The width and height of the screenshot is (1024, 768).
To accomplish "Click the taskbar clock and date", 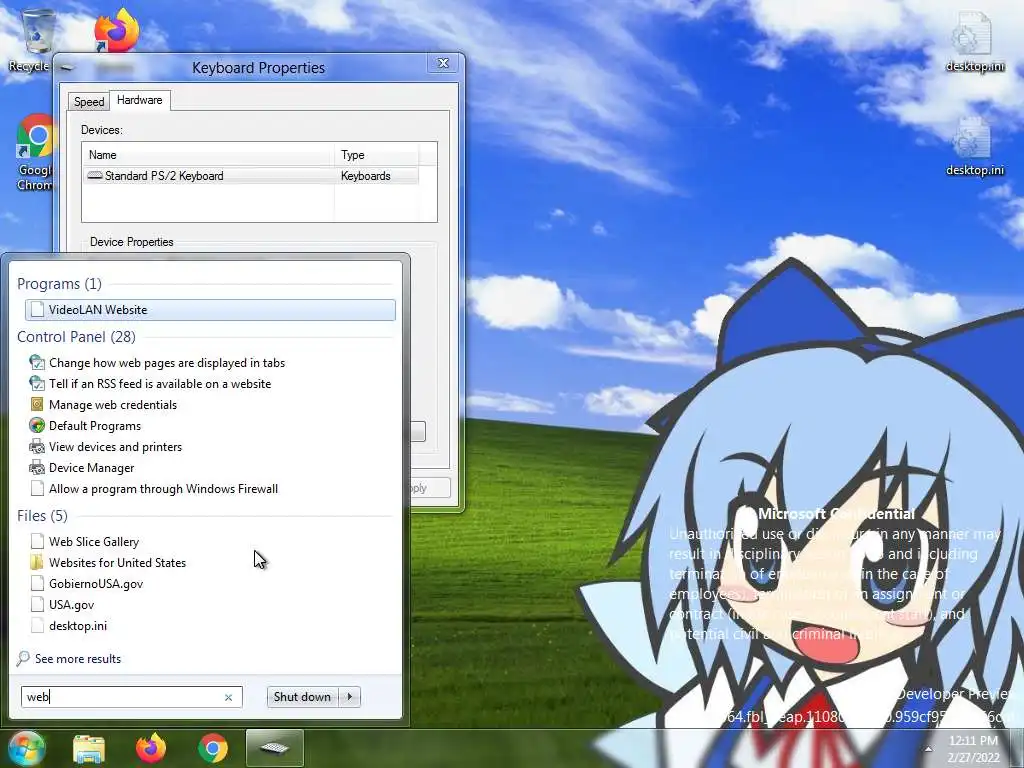I will 973,748.
